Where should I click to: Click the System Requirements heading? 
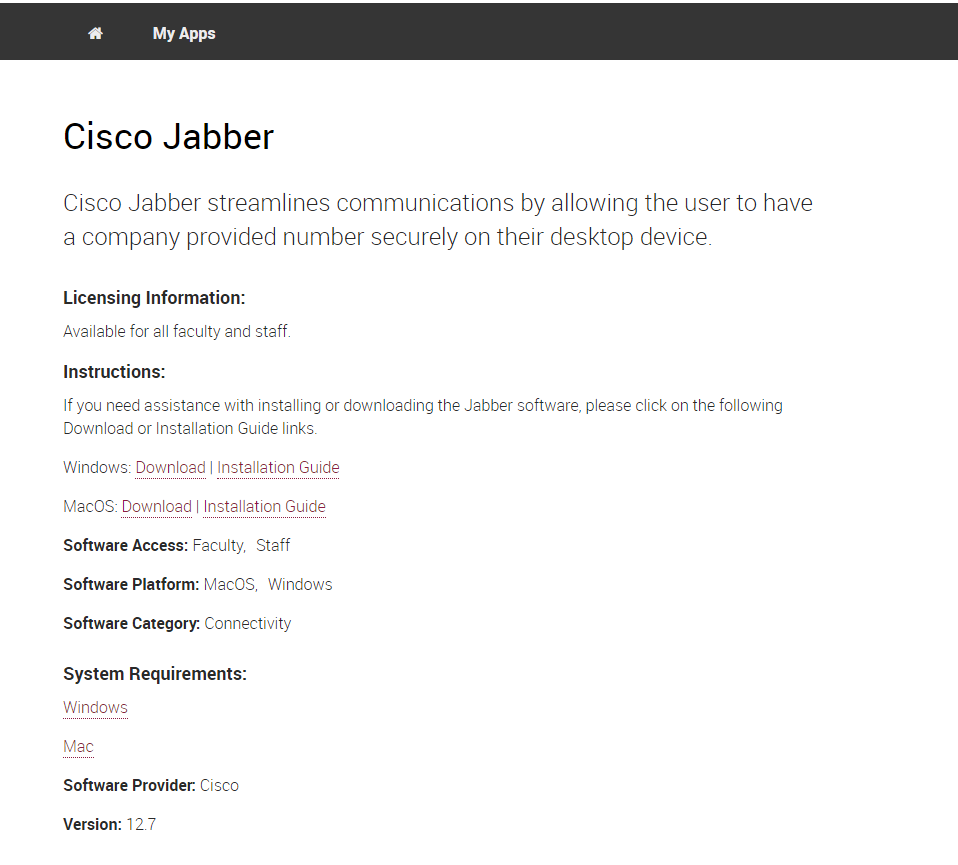click(155, 674)
